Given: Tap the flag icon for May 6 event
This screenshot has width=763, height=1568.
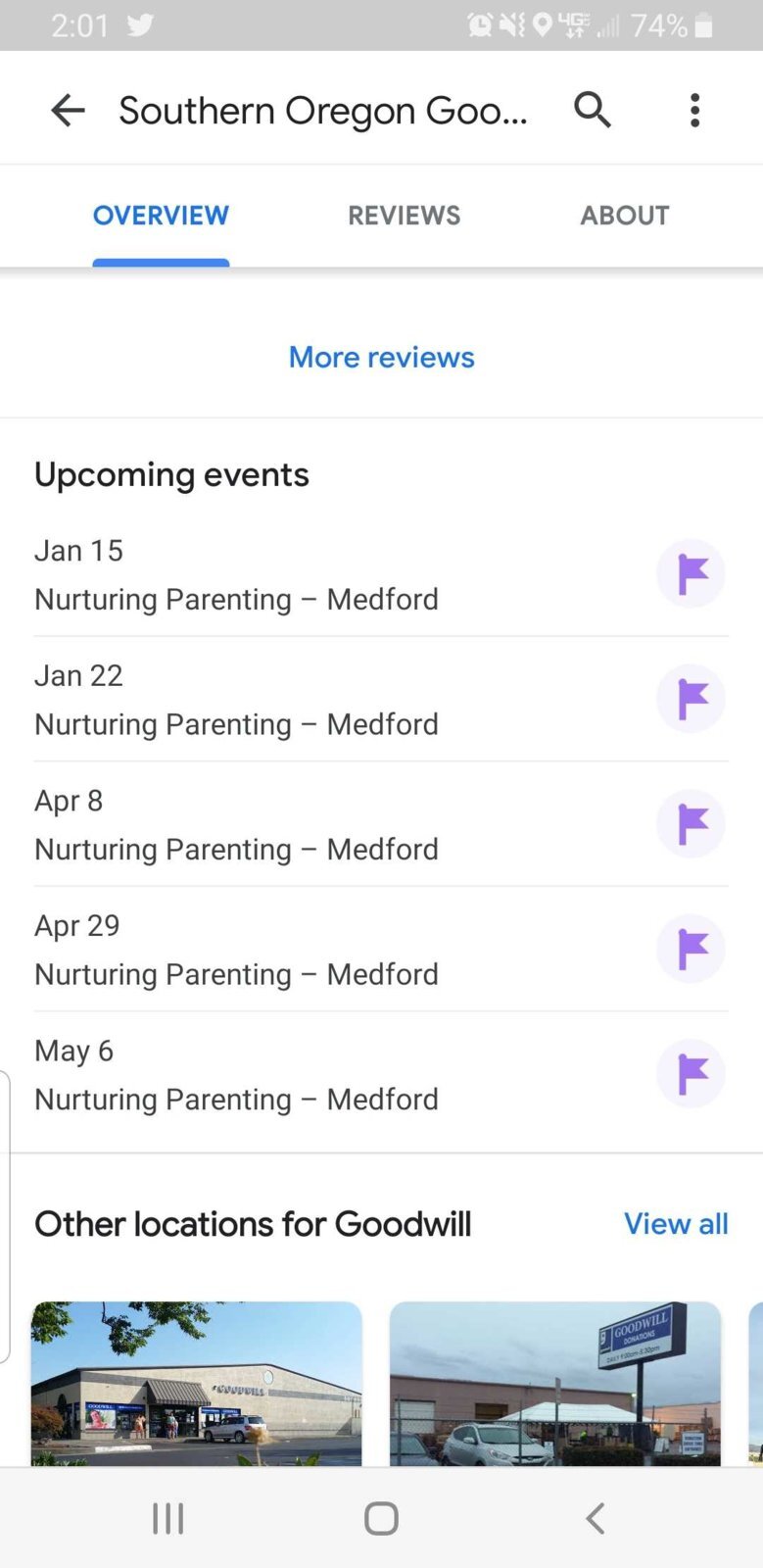Looking at the screenshot, I should pos(691,1073).
